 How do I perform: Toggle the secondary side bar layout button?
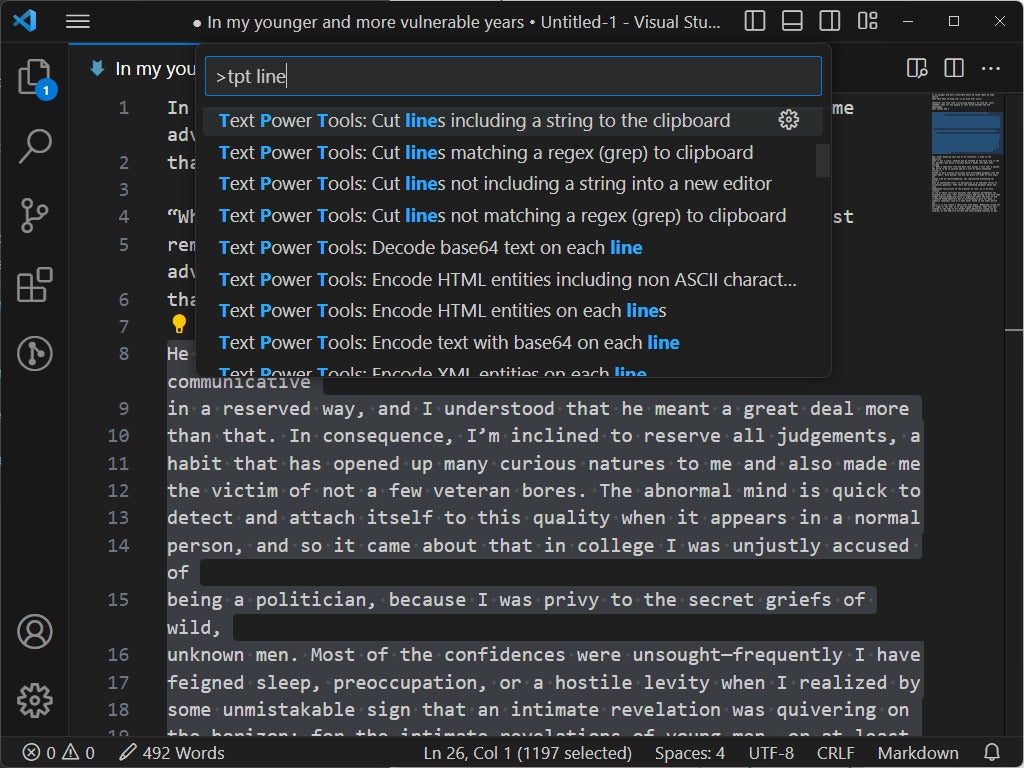829,22
